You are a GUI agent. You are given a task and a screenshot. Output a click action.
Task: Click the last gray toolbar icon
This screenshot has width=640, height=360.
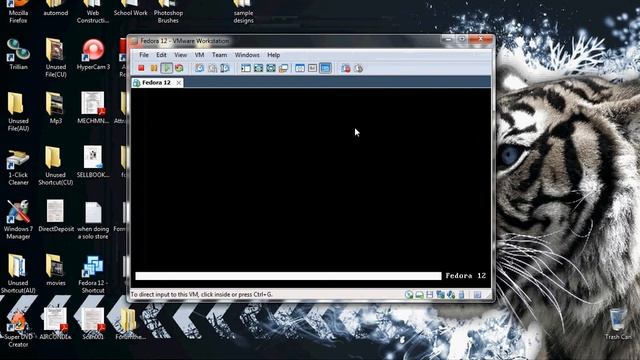tap(358, 68)
